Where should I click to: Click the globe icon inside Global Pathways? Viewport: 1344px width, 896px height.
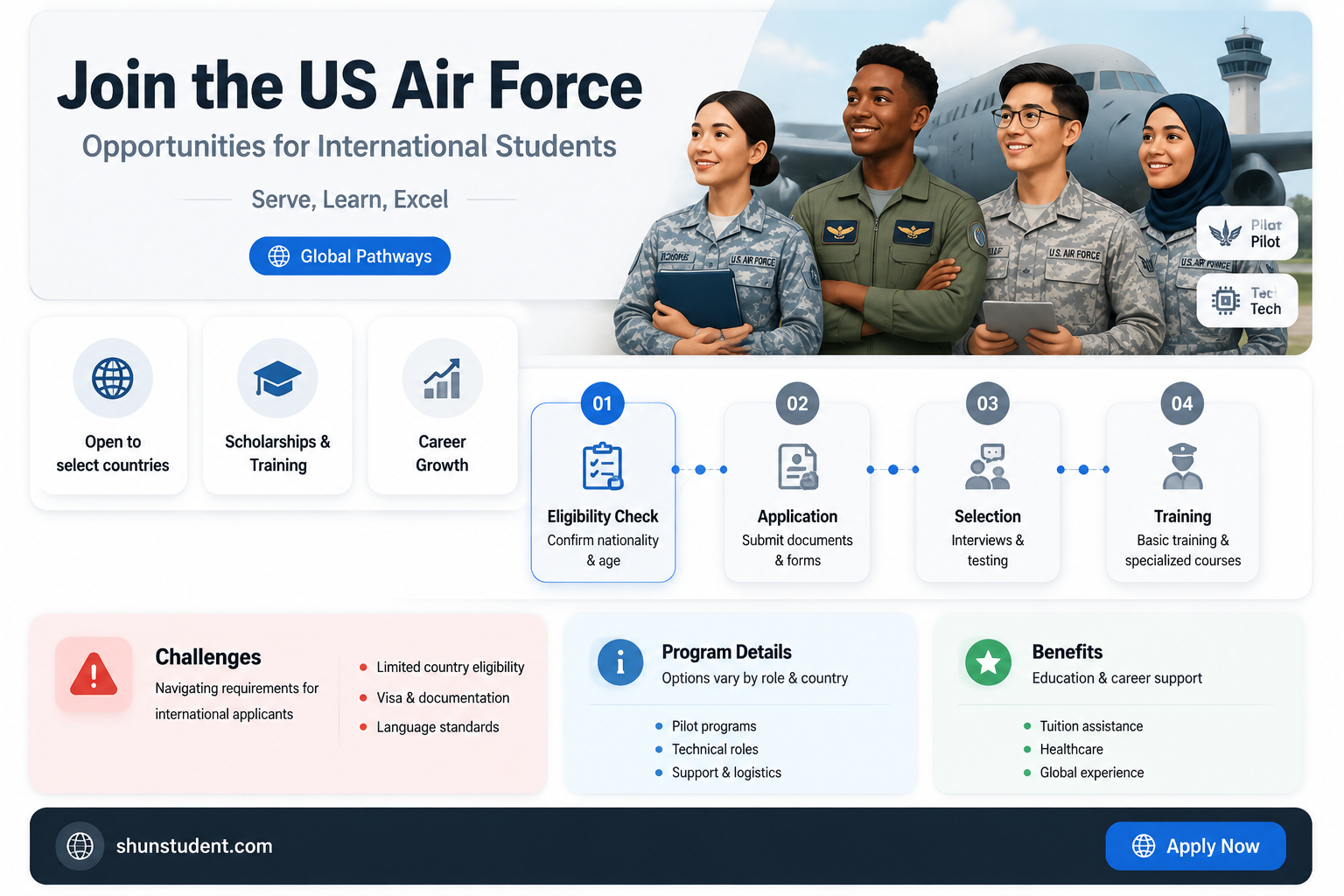tap(279, 256)
